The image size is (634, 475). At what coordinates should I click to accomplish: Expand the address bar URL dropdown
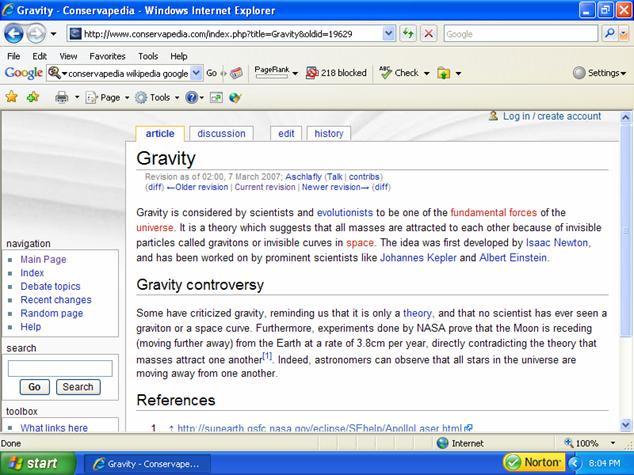point(389,34)
